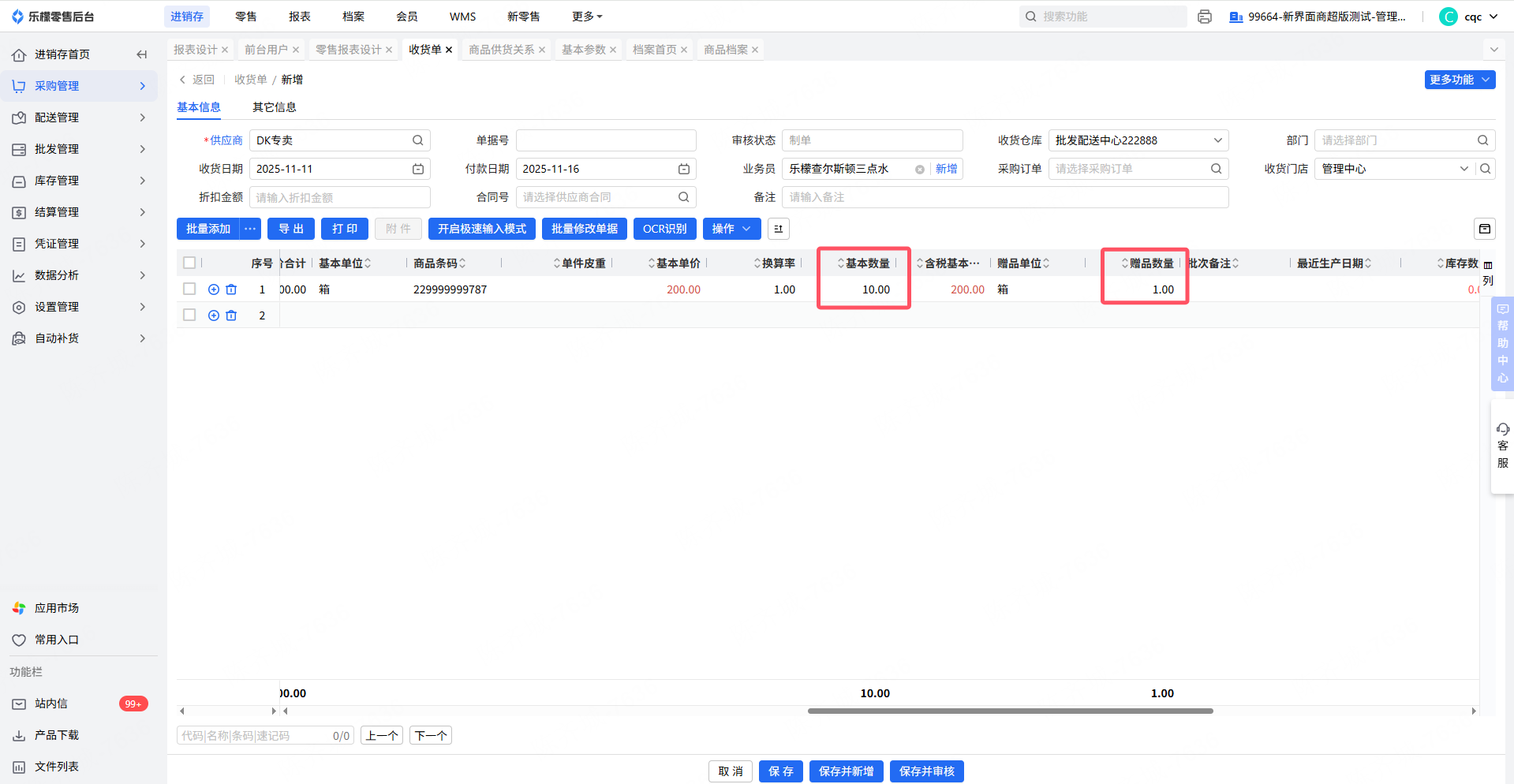
Task: Click the add-row plus icon in row 1
Action: pyautogui.click(x=213, y=289)
